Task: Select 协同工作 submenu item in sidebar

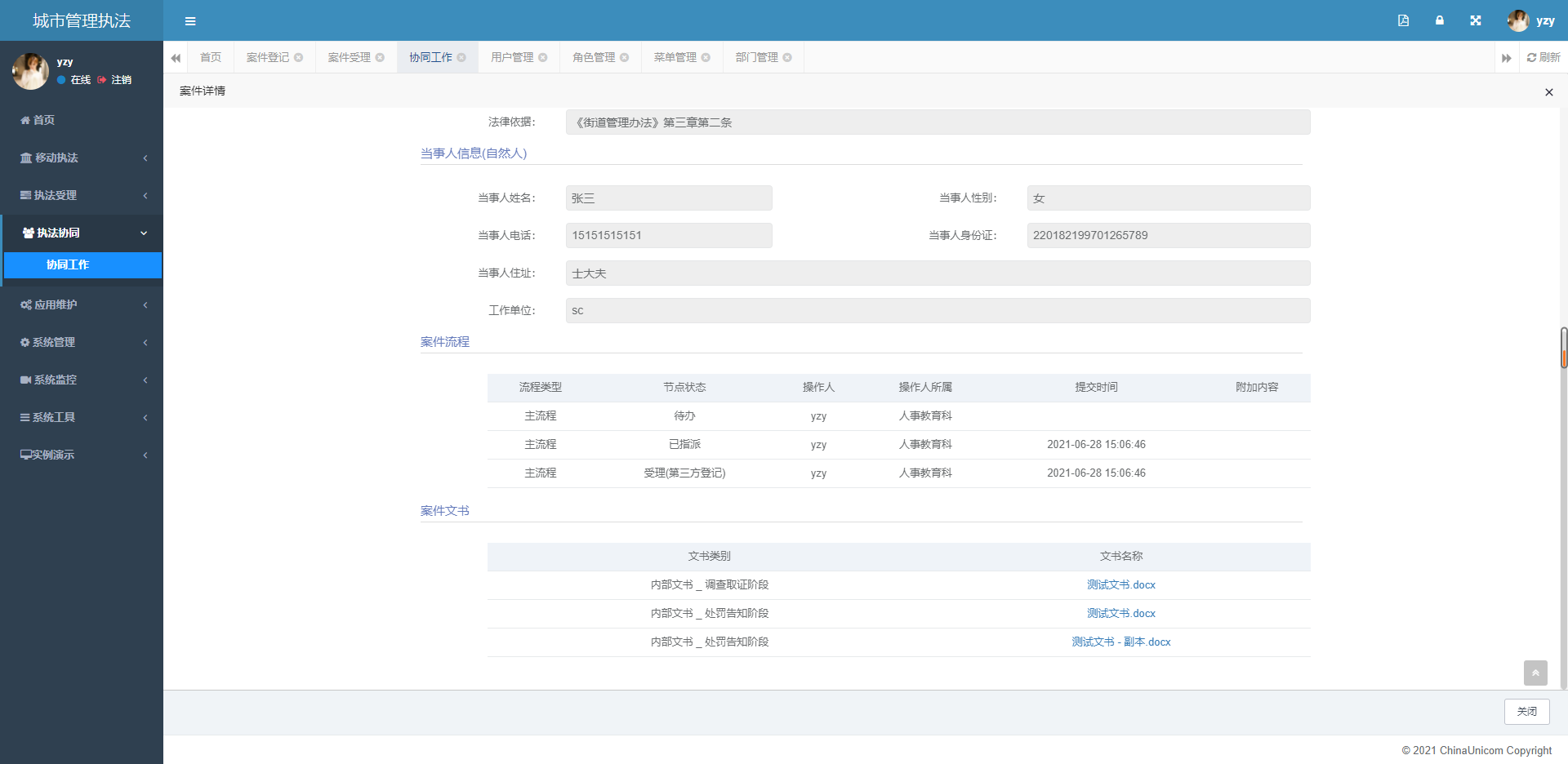Action: coord(82,264)
